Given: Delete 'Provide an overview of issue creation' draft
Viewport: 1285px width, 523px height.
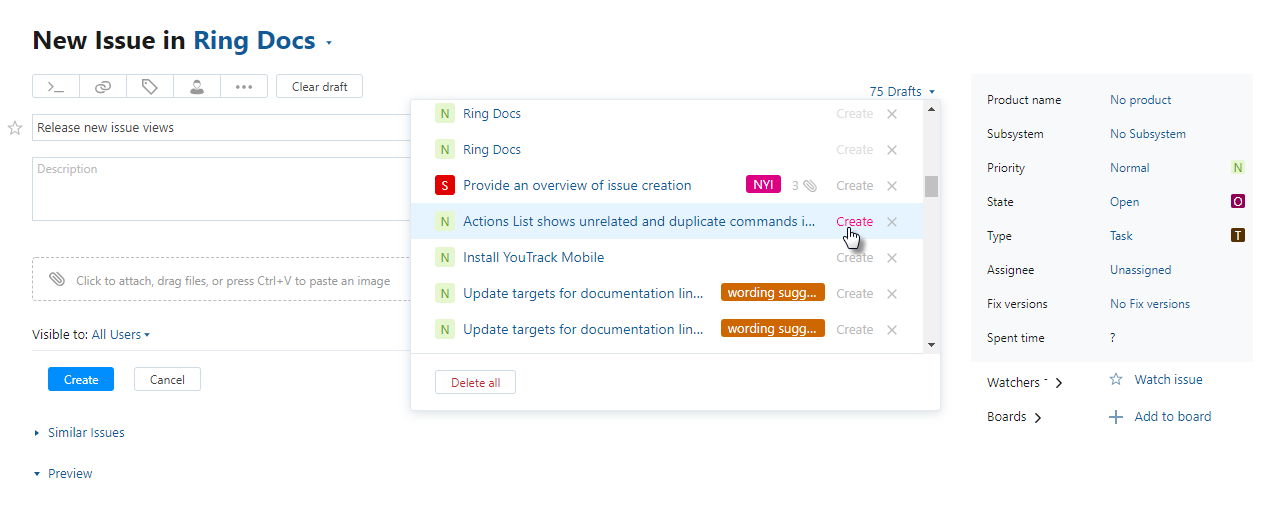Looking at the screenshot, I should click(892, 186).
